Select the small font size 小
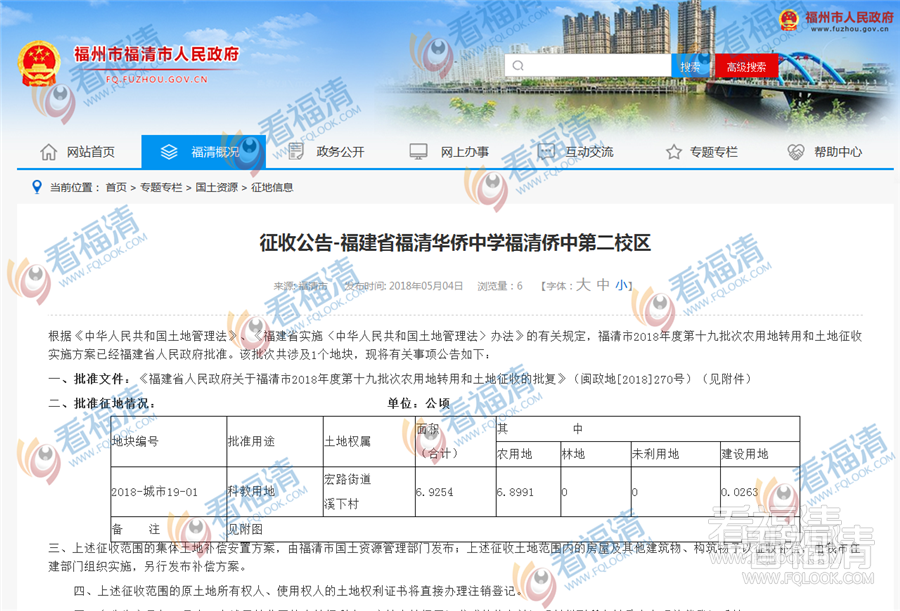The width and height of the screenshot is (900, 611). pos(621,285)
